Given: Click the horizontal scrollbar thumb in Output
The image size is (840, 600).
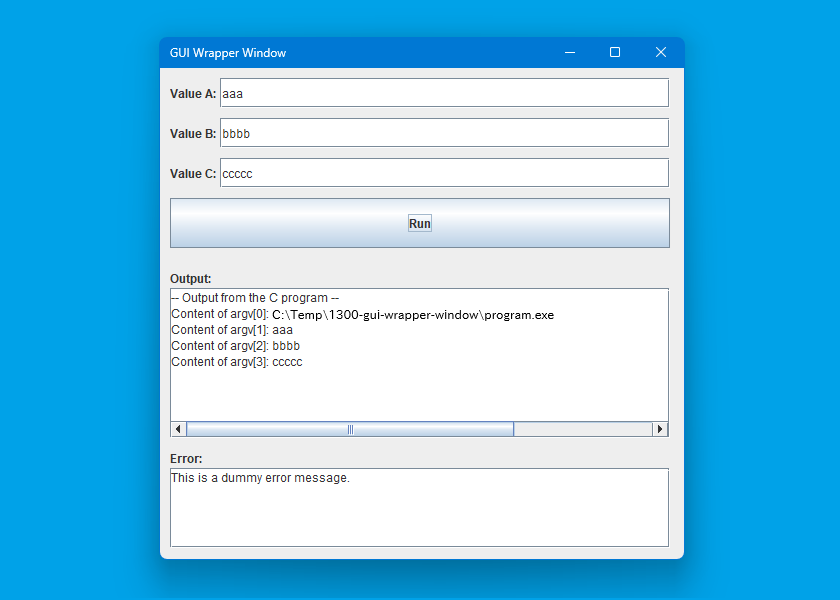Looking at the screenshot, I should (x=350, y=429).
